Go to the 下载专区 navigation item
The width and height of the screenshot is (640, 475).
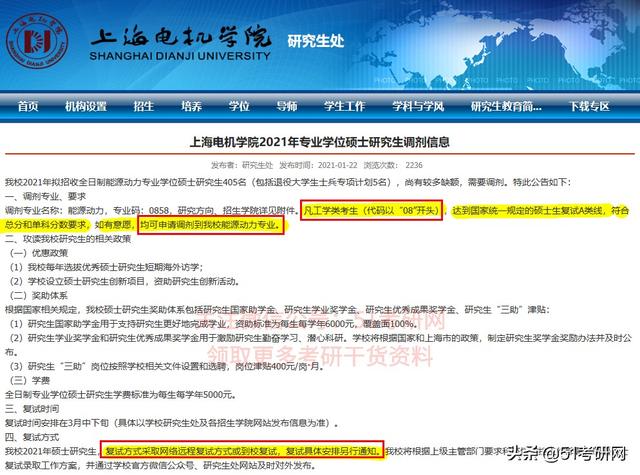click(x=589, y=107)
